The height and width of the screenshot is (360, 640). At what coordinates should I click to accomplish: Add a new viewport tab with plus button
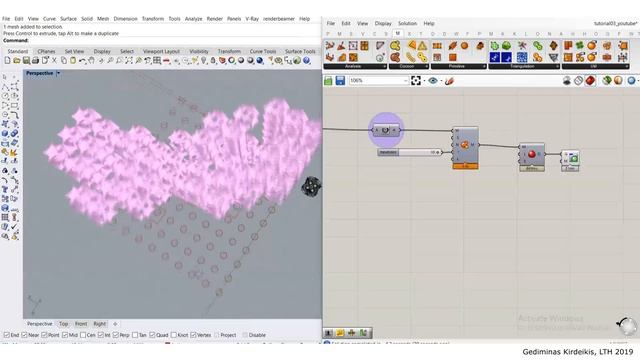pyautogui.click(x=115, y=324)
